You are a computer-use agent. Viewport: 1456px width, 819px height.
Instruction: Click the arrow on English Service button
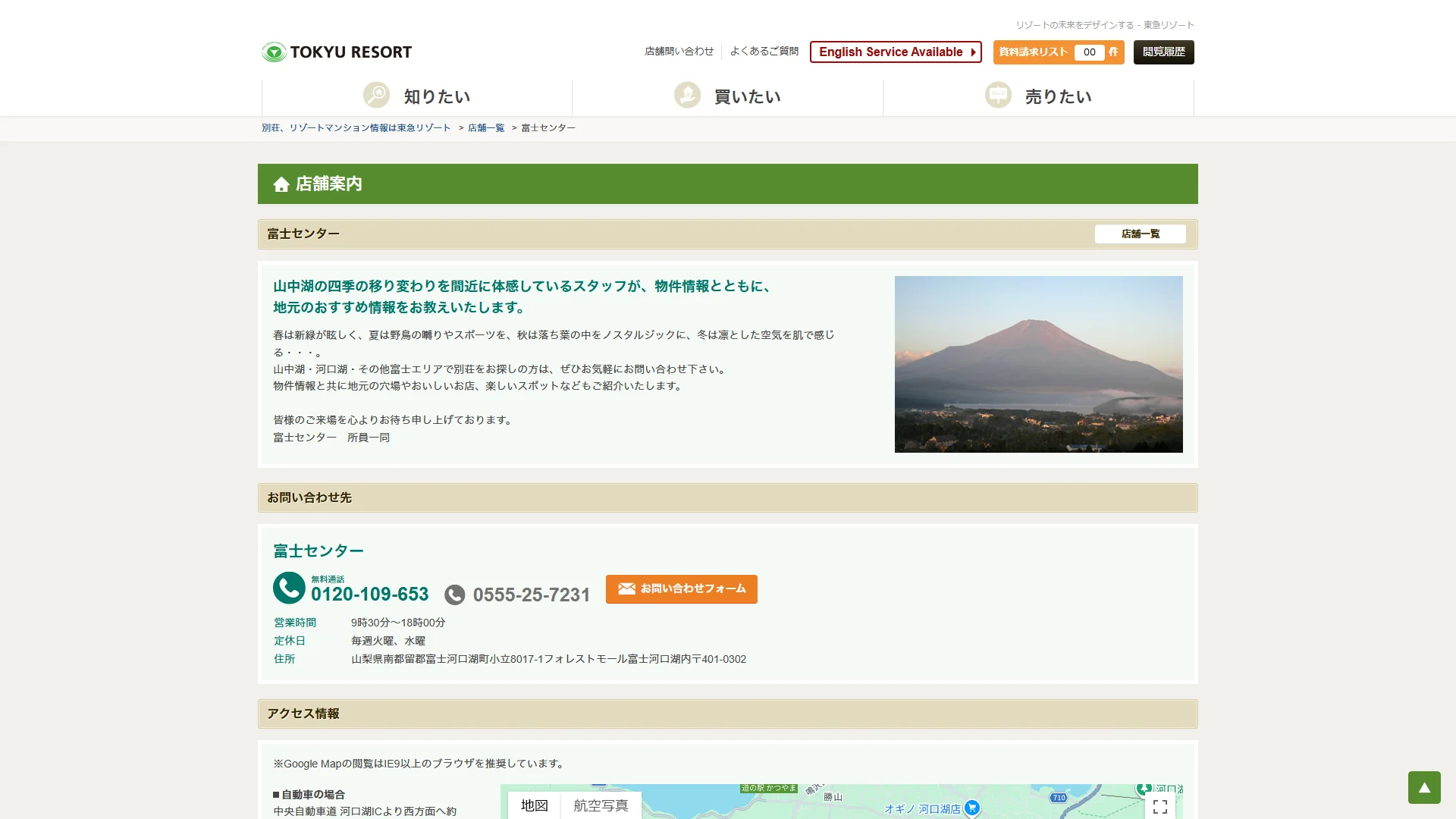click(973, 52)
